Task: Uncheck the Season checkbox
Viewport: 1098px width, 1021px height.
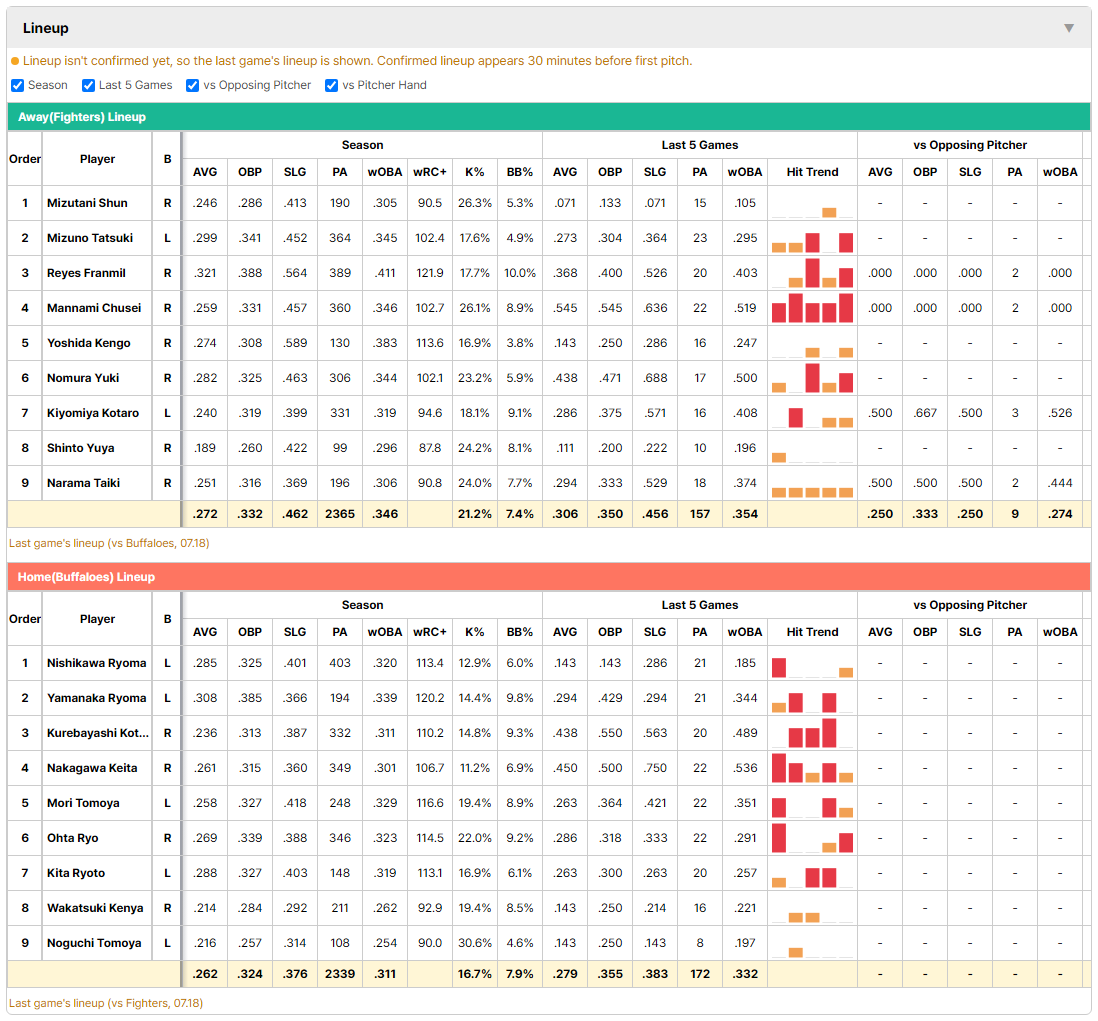Action: pyautogui.click(x=18, y=85)
